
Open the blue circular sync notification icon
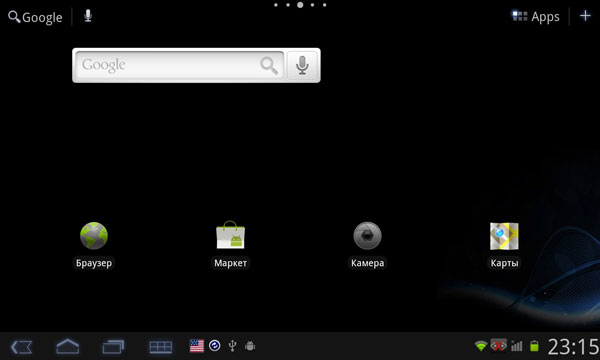(x=215, y=346)
